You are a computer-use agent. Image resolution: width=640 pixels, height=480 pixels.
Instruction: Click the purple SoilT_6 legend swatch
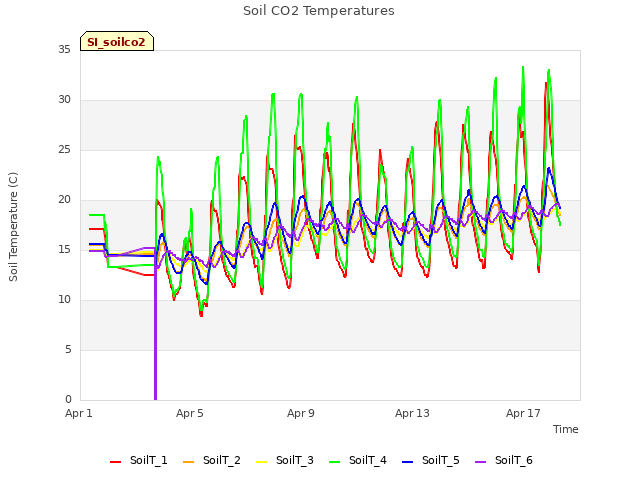coord(481,462)
